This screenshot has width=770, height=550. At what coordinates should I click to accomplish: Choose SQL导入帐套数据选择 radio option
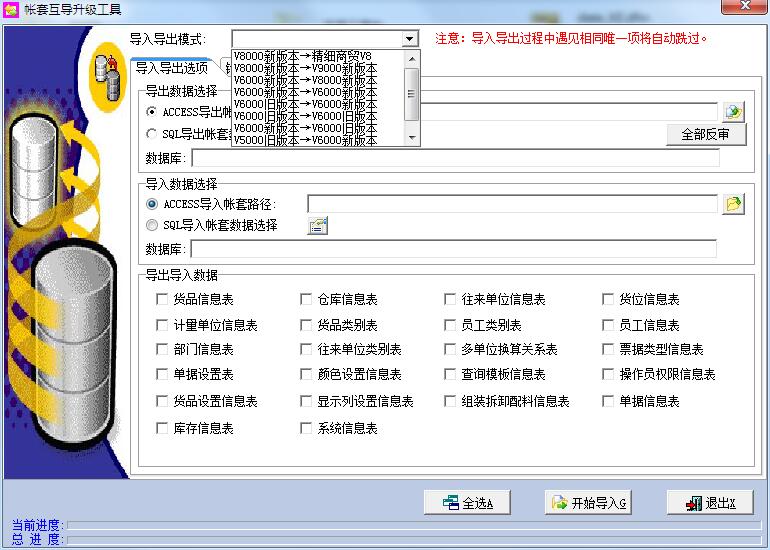pos(152,226)
